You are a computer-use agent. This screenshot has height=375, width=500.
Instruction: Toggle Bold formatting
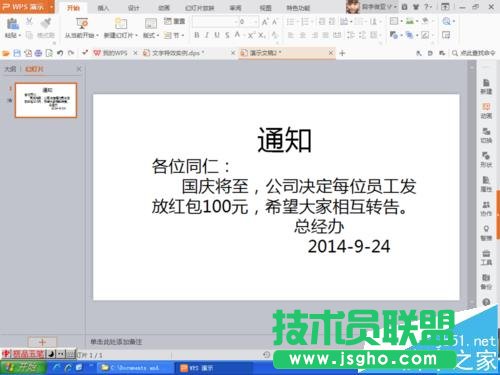[x=197, y=35]
